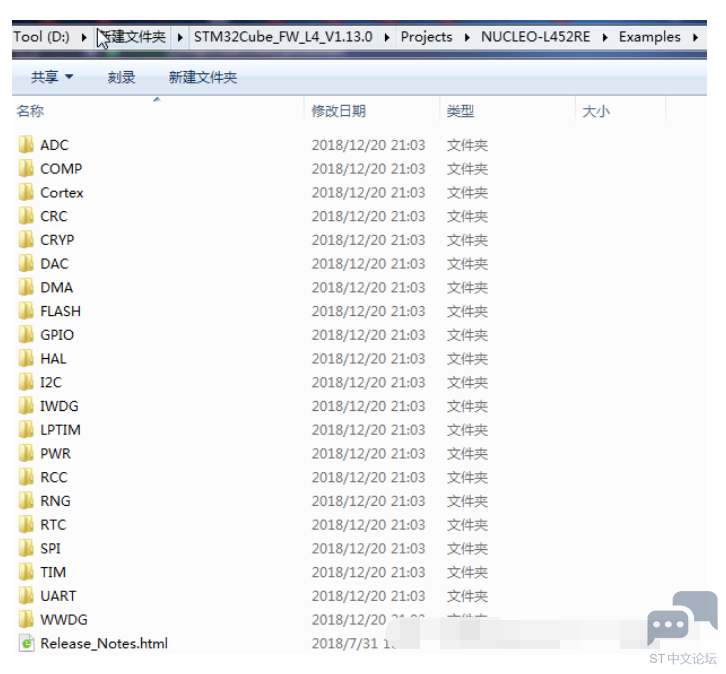The image size is (726, 674).
Task: Click the UART folder icon
Action: (x=26, y=595)
